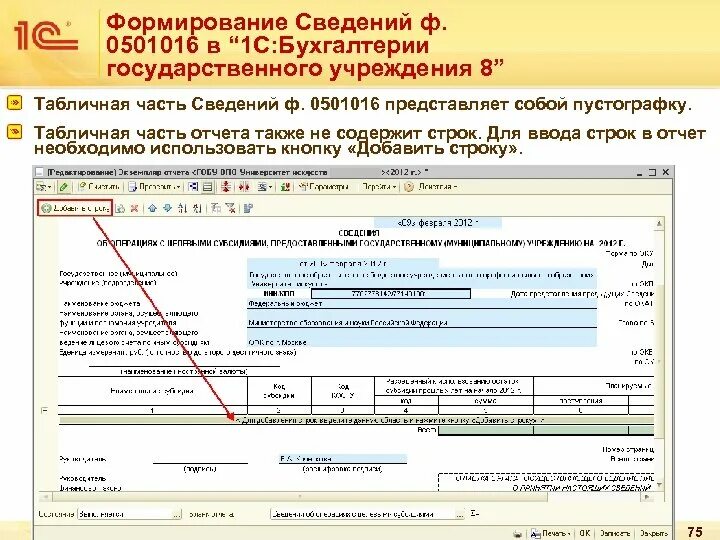Image resolution: width=720 pixels, height=540 pixels.
Task: Click the last icon of the row toolbar
Action: pos(248,208)
